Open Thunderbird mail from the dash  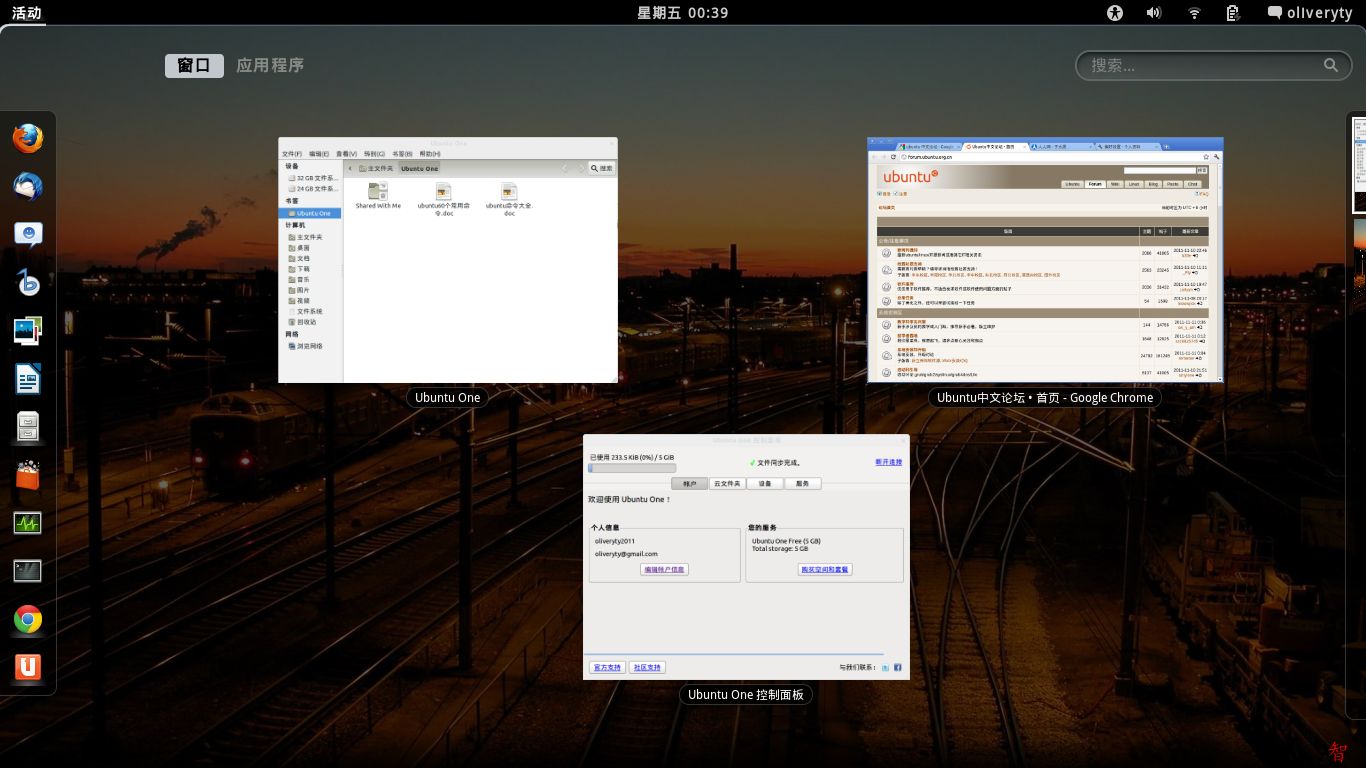click(28, 186)
